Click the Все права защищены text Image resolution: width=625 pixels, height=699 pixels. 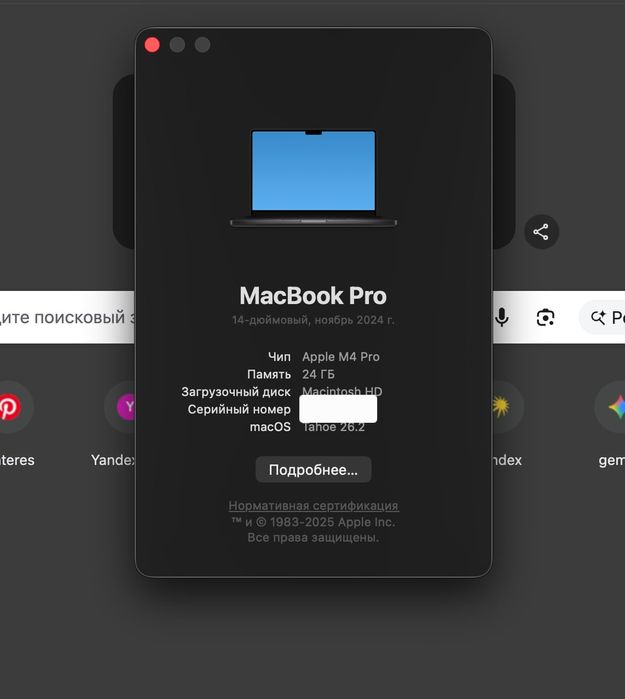(313, 538)
